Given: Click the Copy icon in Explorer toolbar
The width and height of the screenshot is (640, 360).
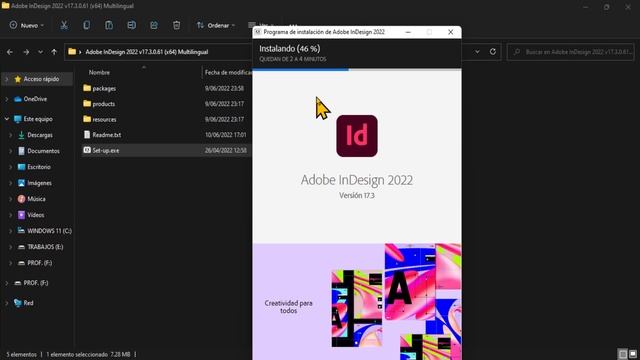Looking at the screenshot, I should tap(87, 25).
